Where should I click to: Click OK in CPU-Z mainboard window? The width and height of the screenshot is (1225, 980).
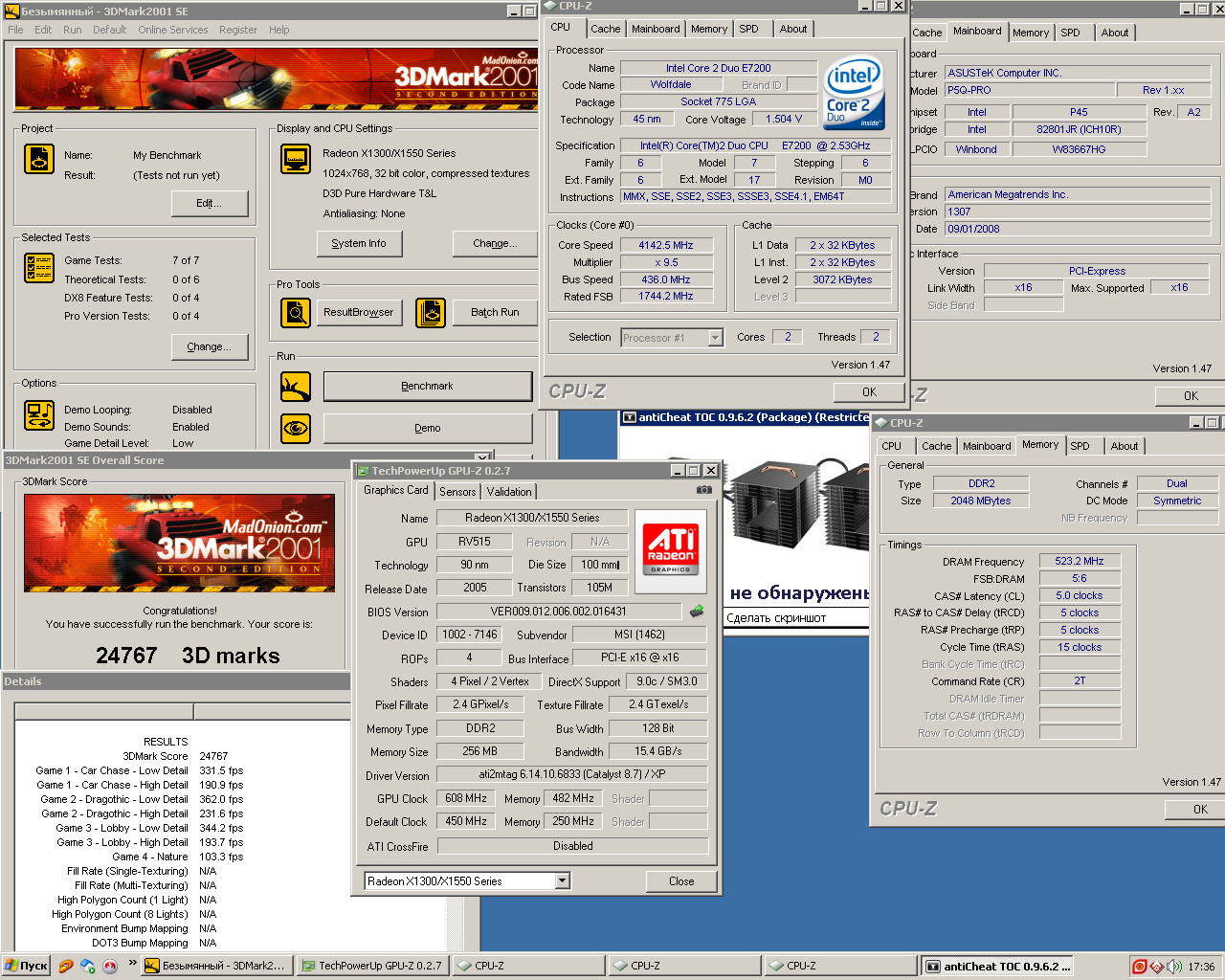pyautogui.click(x=1191, y=395)
